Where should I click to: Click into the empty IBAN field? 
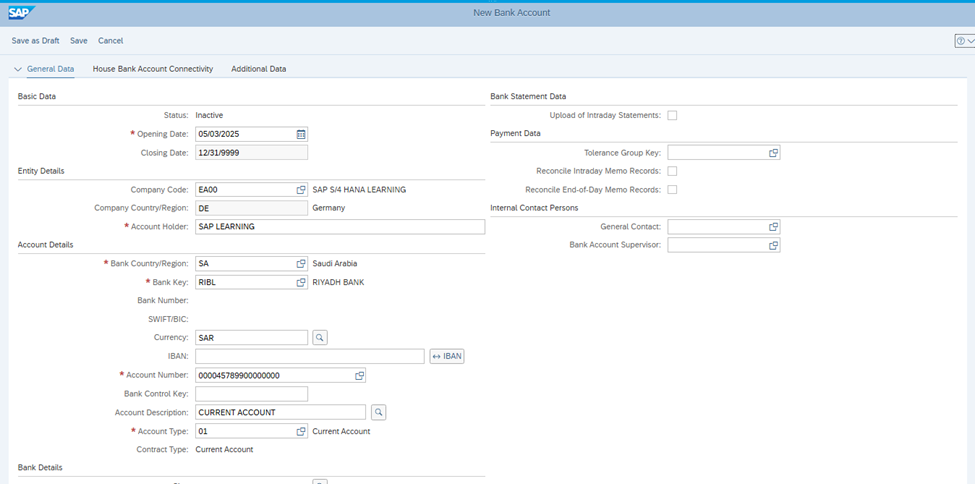tap(310, 356)
